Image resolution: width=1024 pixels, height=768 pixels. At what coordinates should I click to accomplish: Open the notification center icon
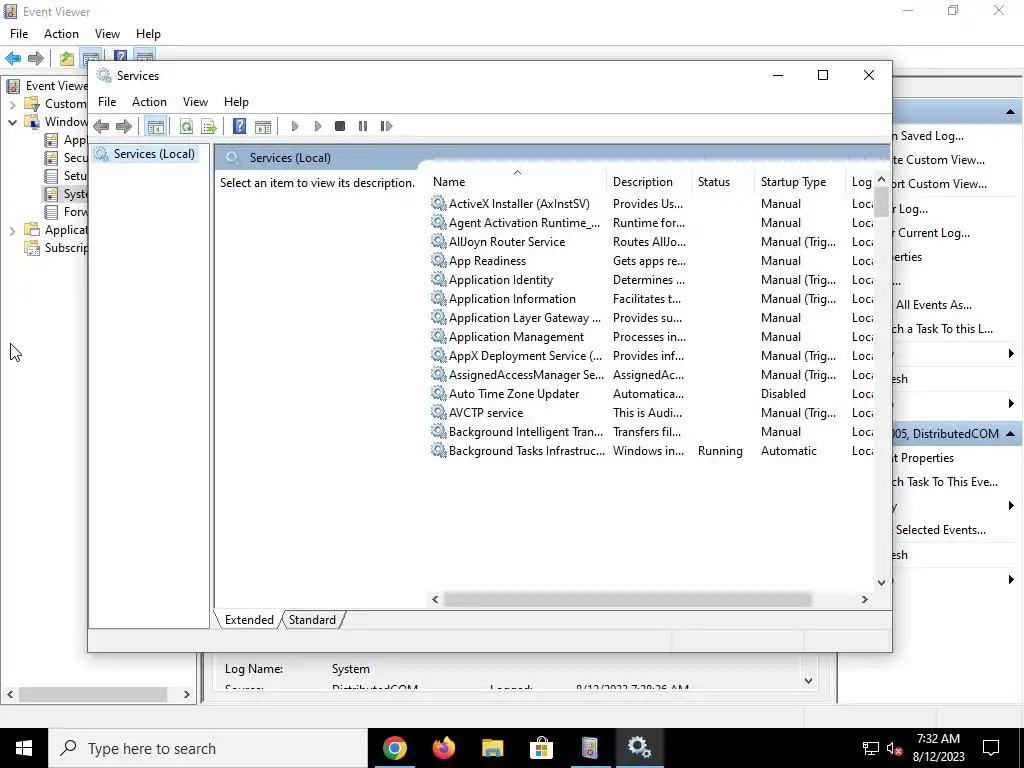pyautogui.click(x=991, y=748)
